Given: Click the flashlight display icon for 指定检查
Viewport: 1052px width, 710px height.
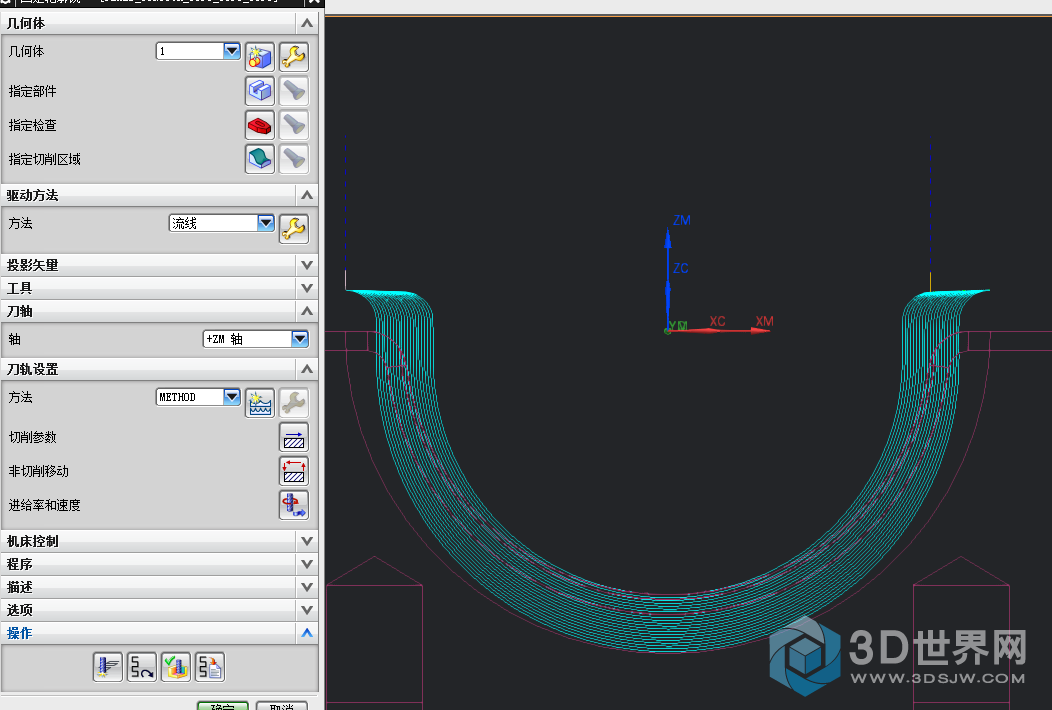Looking at the screenshot, I should tap(294, 125).
